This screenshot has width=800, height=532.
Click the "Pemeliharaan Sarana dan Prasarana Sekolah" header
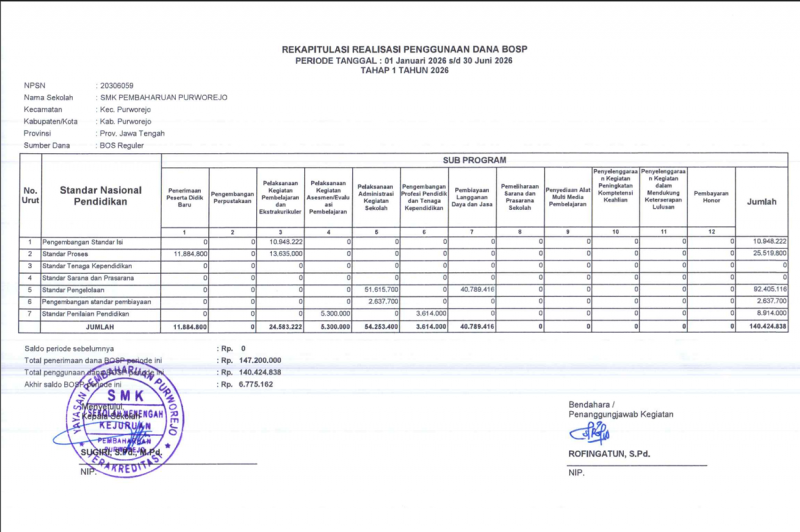click(x=520, y=197)
